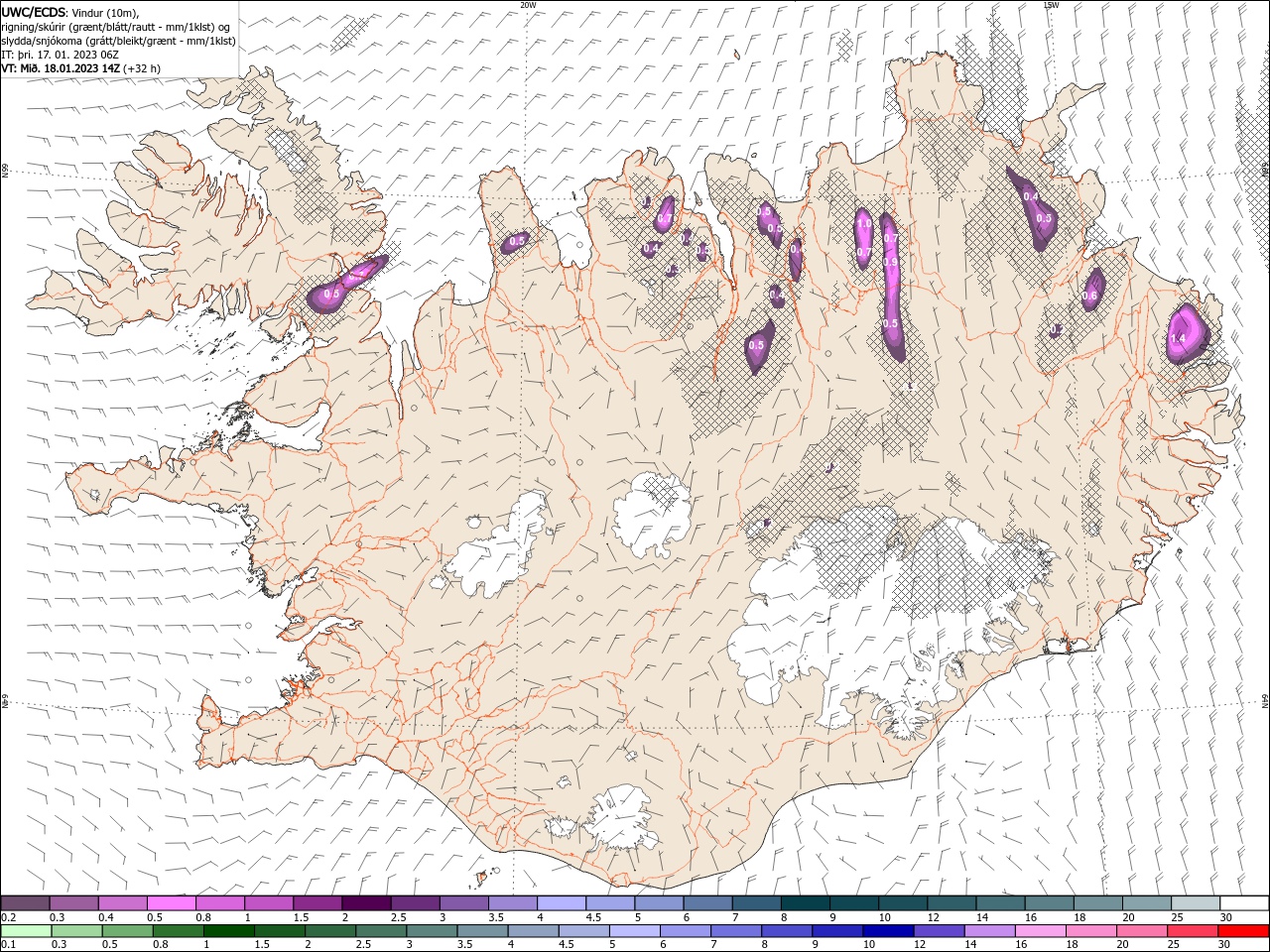Click the UWC/ECDS title text
Screen dimensions: 1270x952
click(x=34, y=12)
